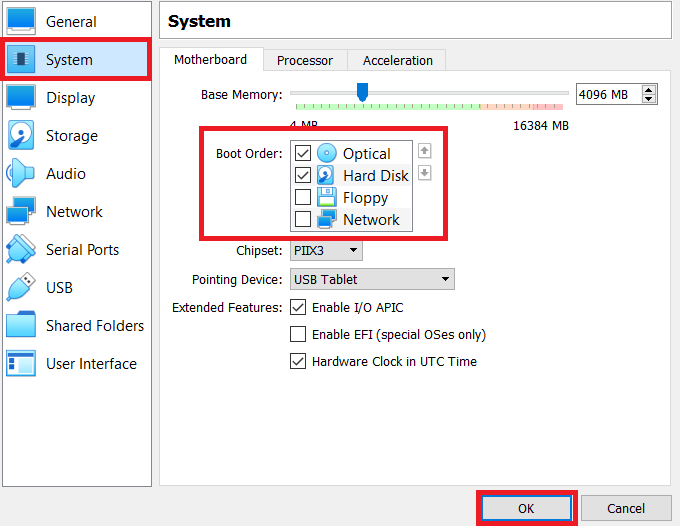
Task: Open the Serial Ports connector icon
Action: click(21, 249)
